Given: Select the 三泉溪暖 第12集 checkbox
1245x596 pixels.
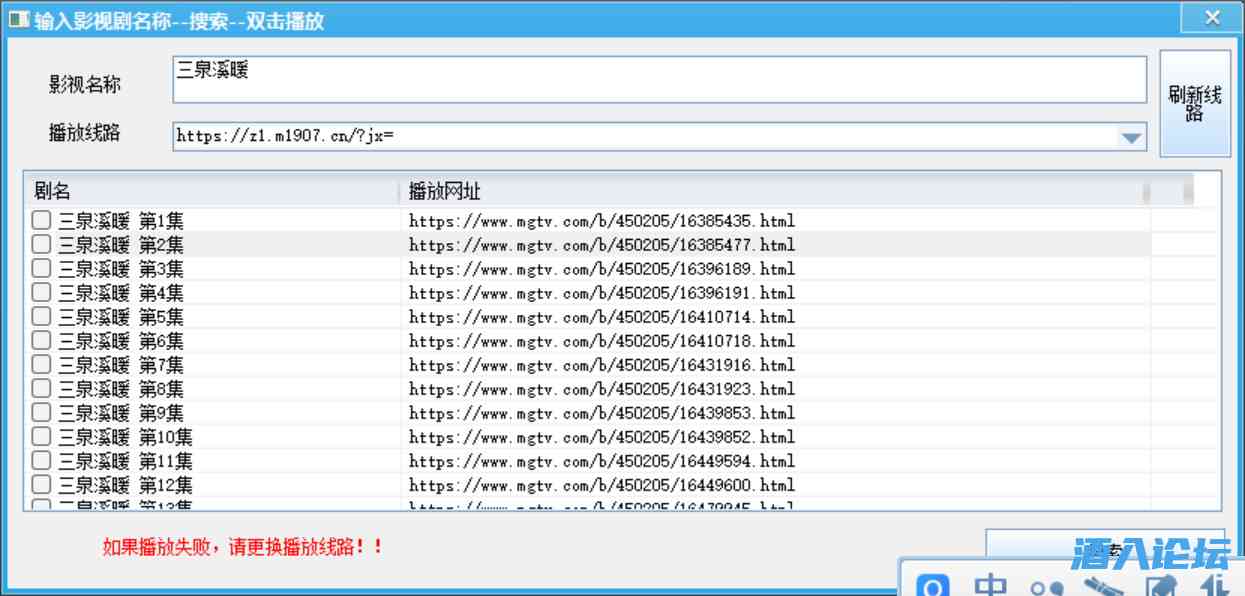Looking at the screenshot, I should [x=41, y=485].
